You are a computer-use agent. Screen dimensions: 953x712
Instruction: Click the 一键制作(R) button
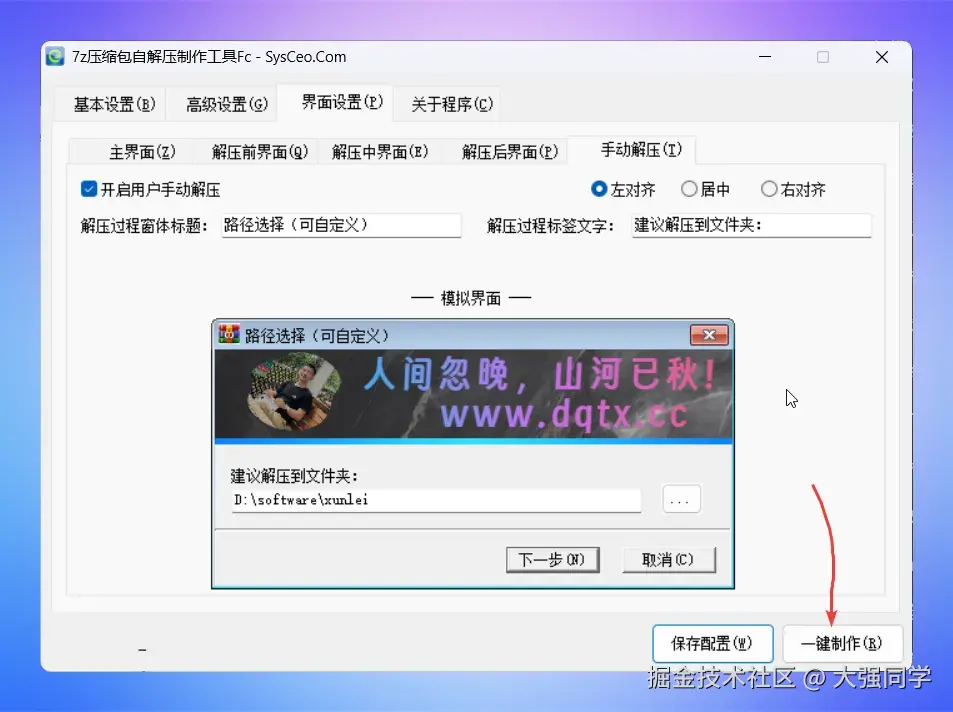tap(842, 643)
